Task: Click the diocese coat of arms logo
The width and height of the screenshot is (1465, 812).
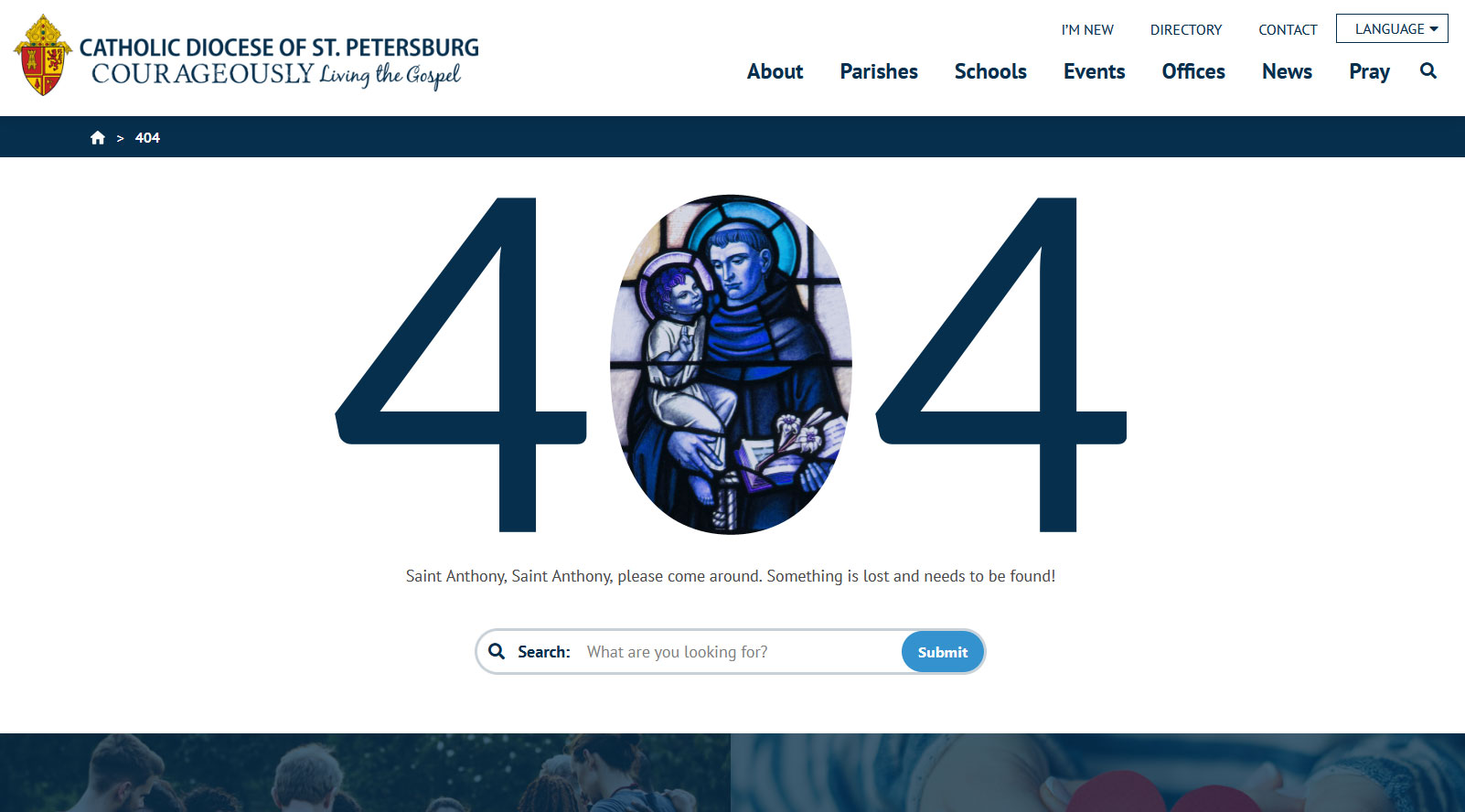Action: pyautogui.click(x=43, y=55)
